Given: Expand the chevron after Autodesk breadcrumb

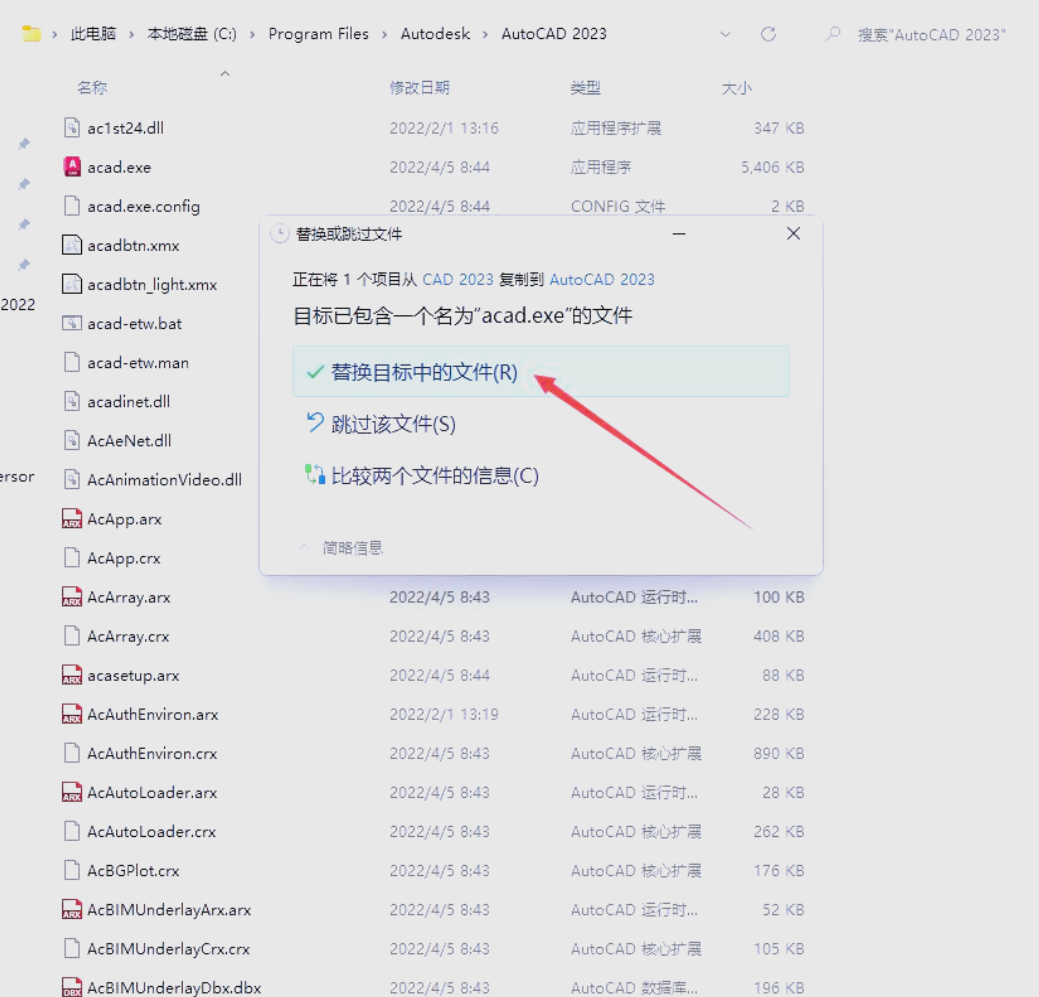Looking at the screenshot, I should click(486, 34).
